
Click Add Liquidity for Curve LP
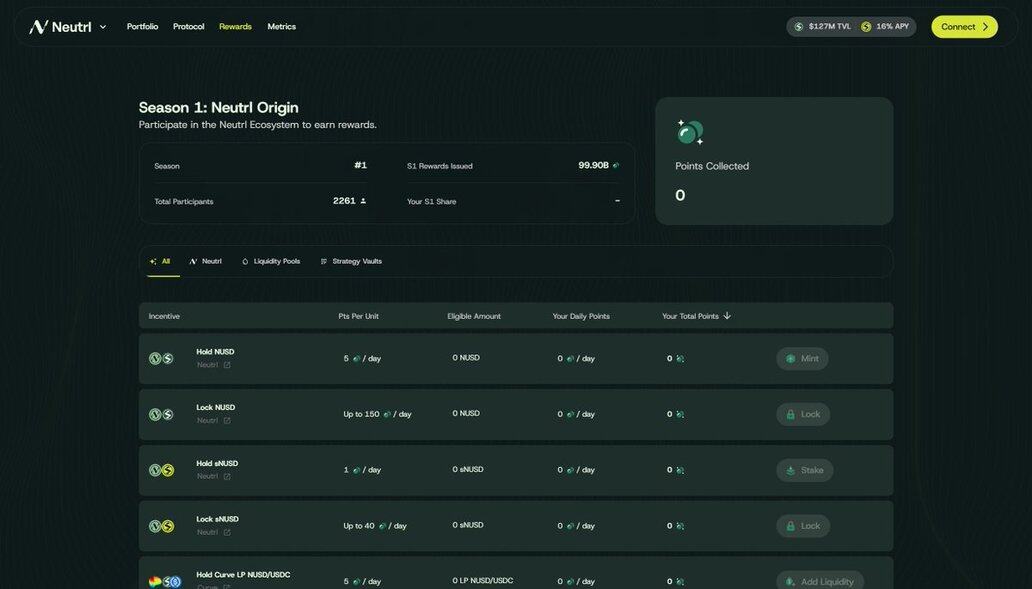click(819, 581)
